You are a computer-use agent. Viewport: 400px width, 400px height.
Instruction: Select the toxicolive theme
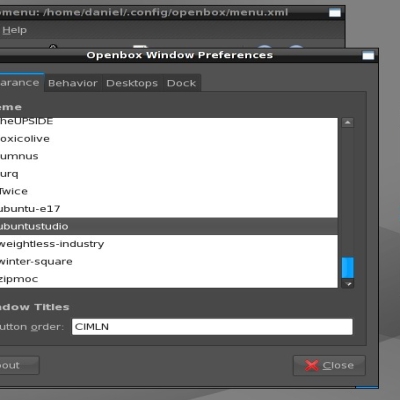pos(169,139)
